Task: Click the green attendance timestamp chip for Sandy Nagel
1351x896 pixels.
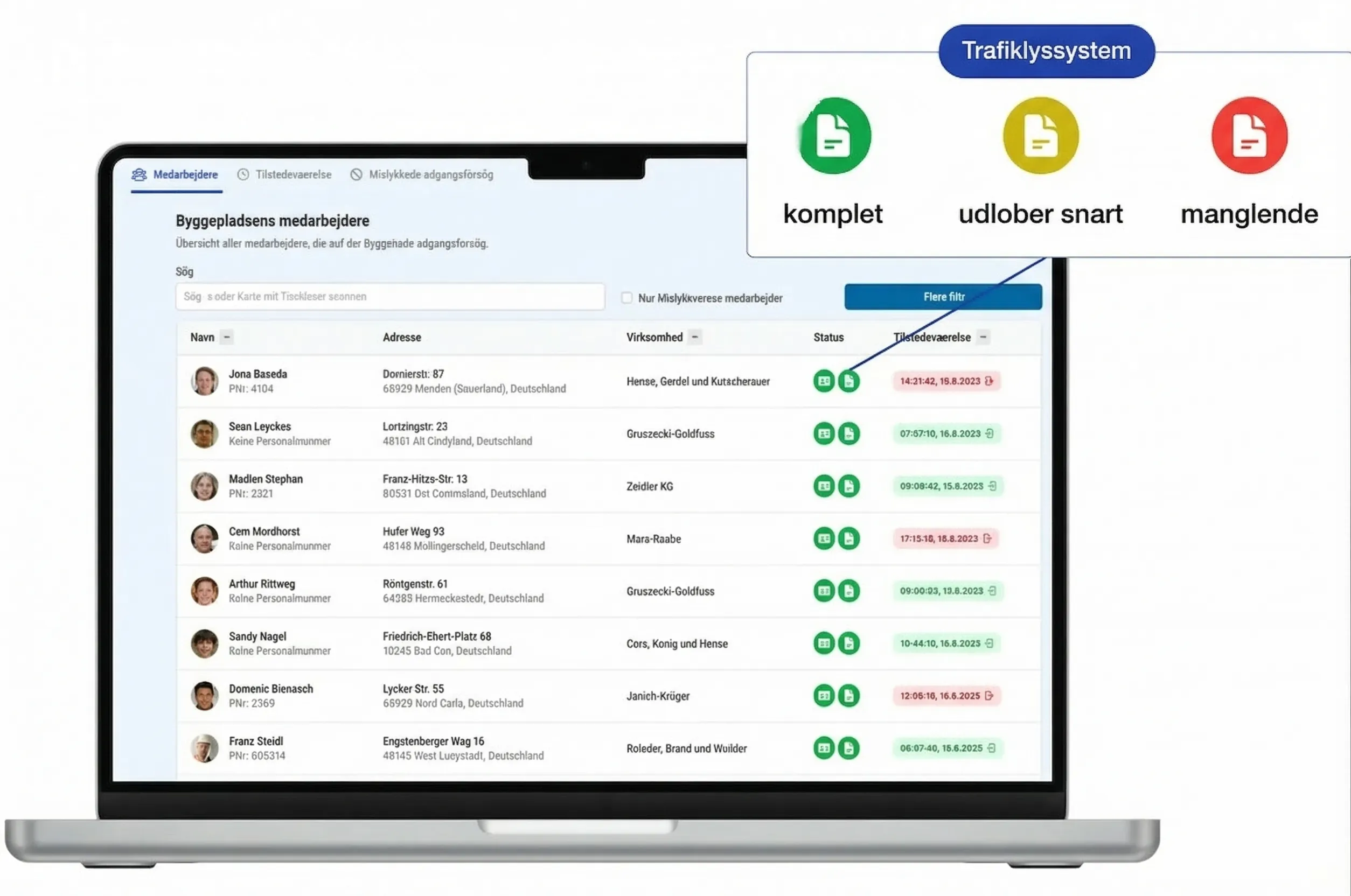Action: point(946,643)
